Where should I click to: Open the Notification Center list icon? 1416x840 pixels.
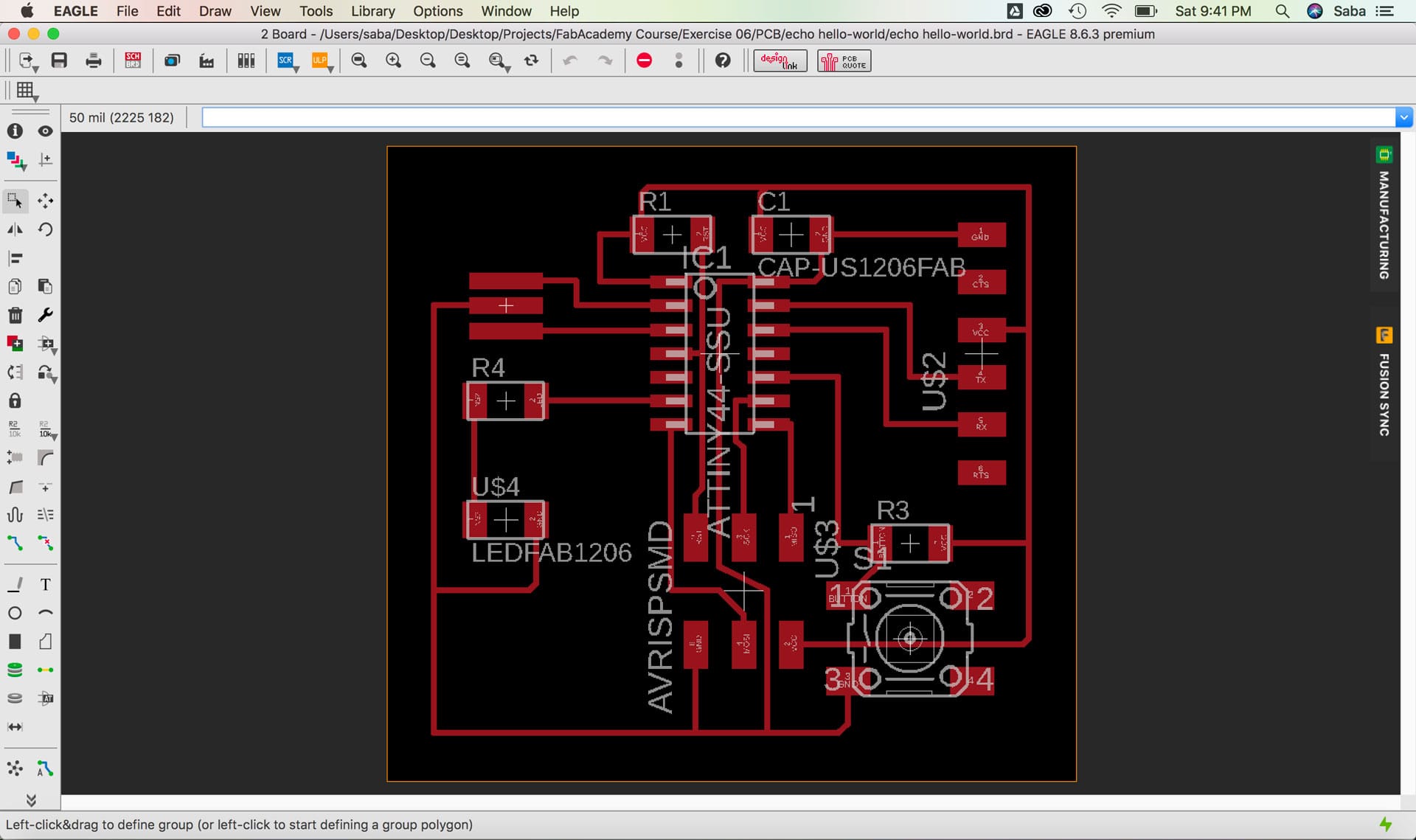pos(1384,11)
